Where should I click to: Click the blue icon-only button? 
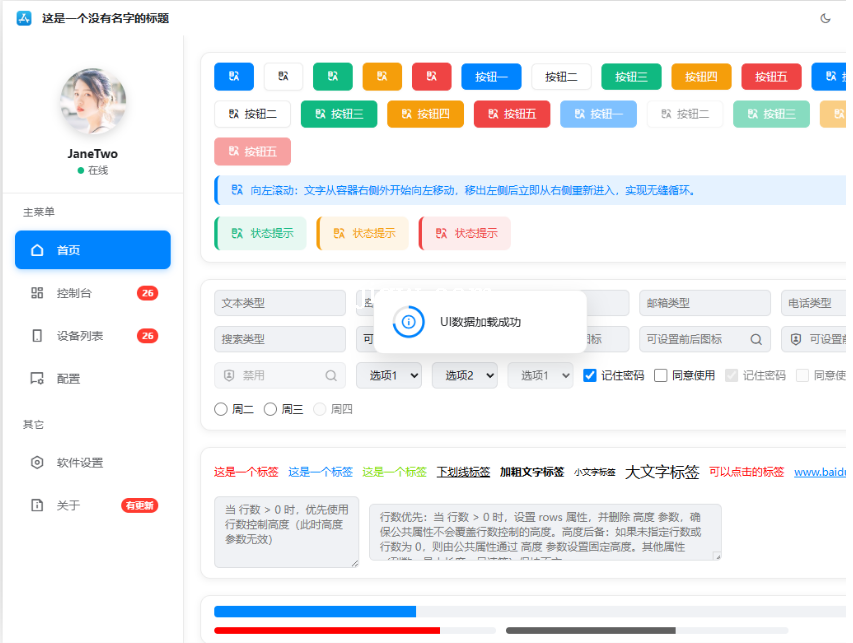coord(234,76)
